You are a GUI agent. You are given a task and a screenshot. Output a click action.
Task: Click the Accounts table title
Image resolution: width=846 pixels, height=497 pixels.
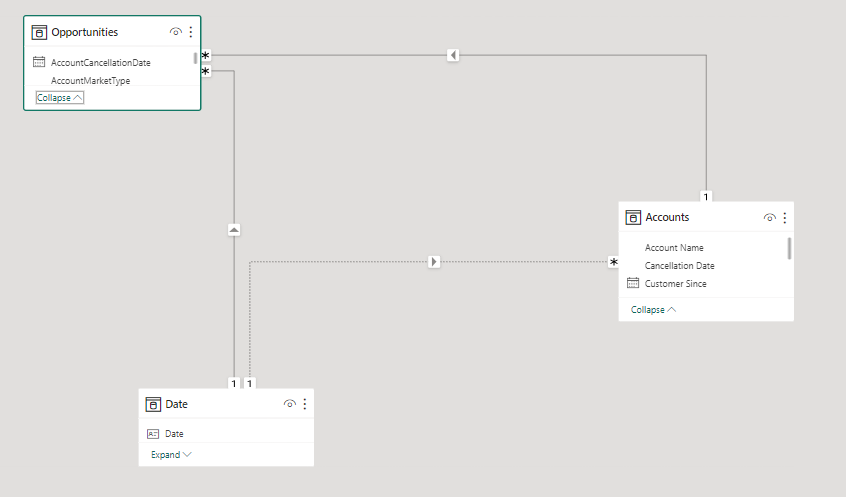tap(667, 217)
